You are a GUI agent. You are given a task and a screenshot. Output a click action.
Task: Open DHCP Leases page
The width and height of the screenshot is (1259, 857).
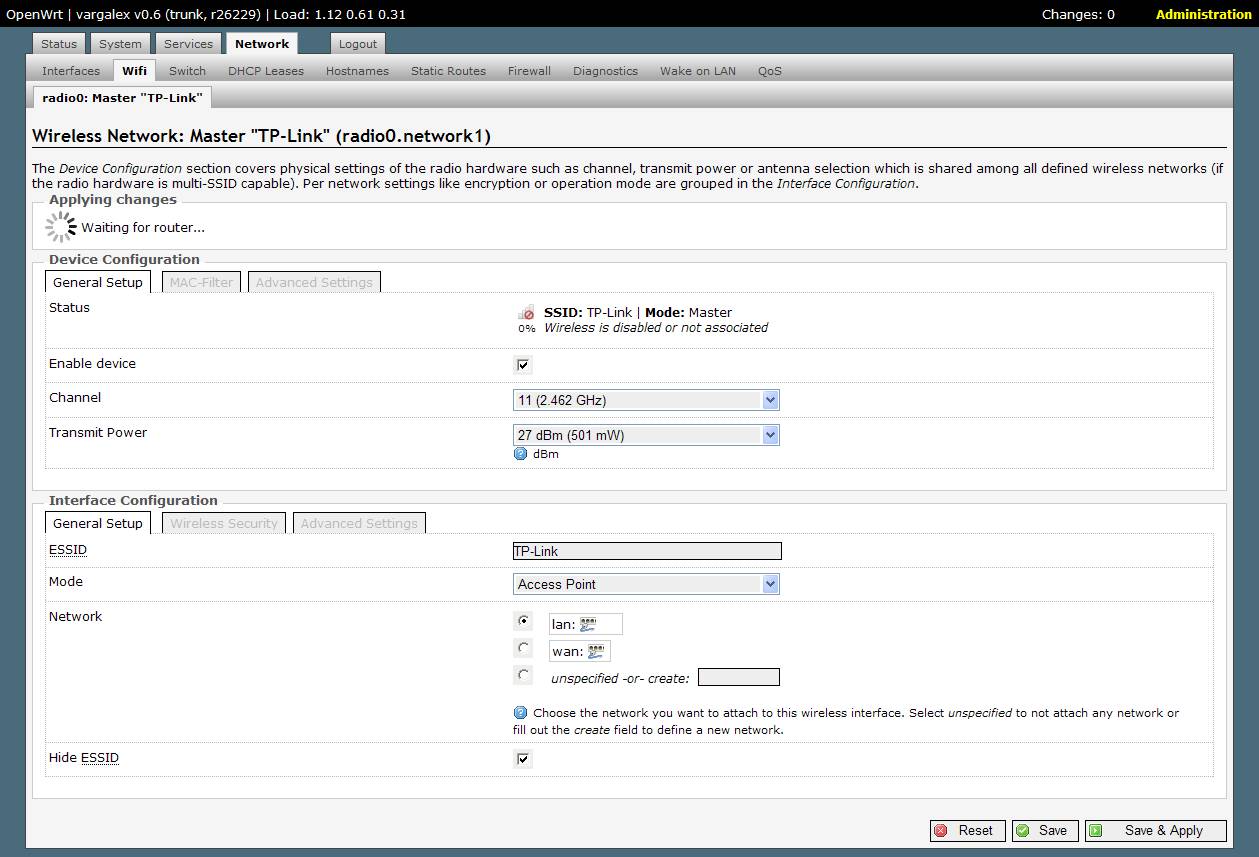point(266,71)
